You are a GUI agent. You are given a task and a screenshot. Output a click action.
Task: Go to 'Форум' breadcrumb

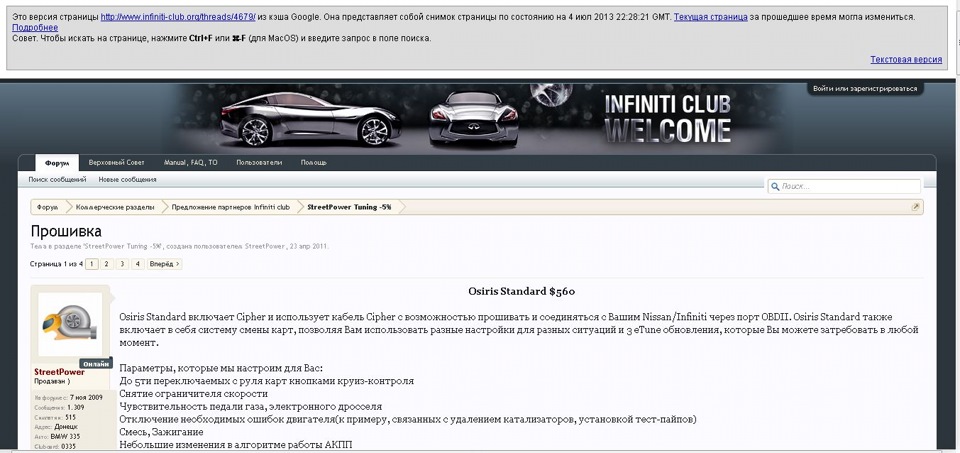point(48,208)
